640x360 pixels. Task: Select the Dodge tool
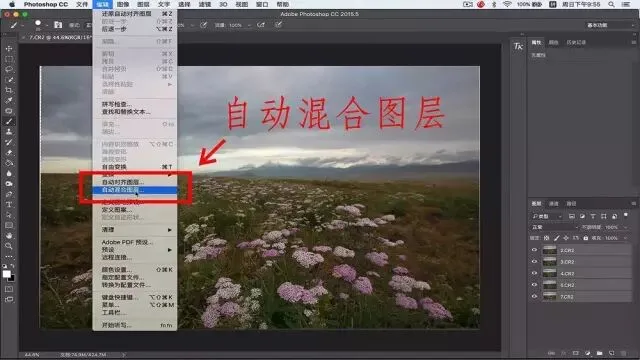point(9,184)
